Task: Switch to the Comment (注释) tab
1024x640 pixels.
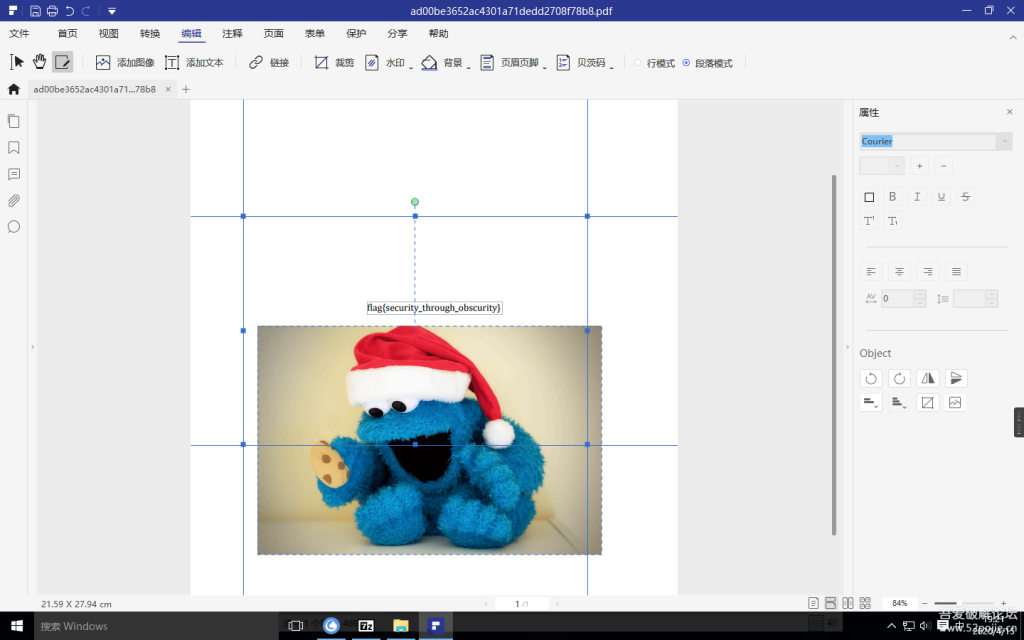Action: coord(232,34)
